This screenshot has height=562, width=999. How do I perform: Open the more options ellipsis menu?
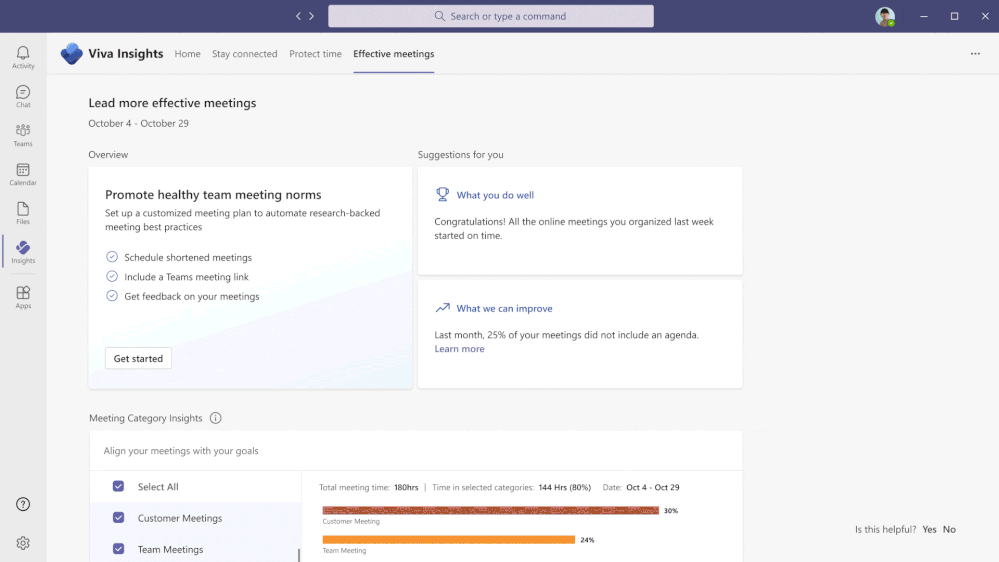tap(975, 54)
